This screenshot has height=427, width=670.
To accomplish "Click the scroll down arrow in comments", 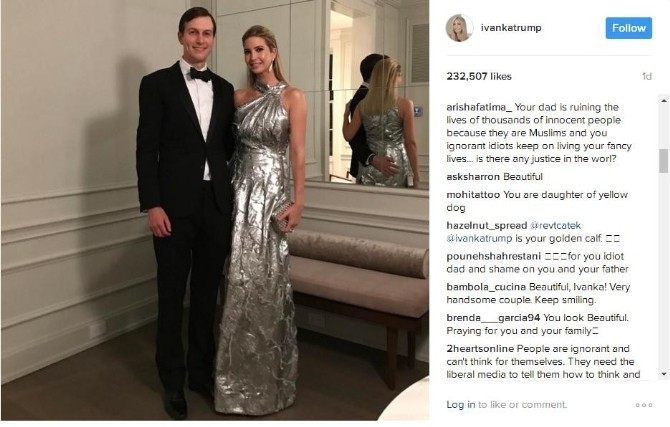I will (664, 374).
